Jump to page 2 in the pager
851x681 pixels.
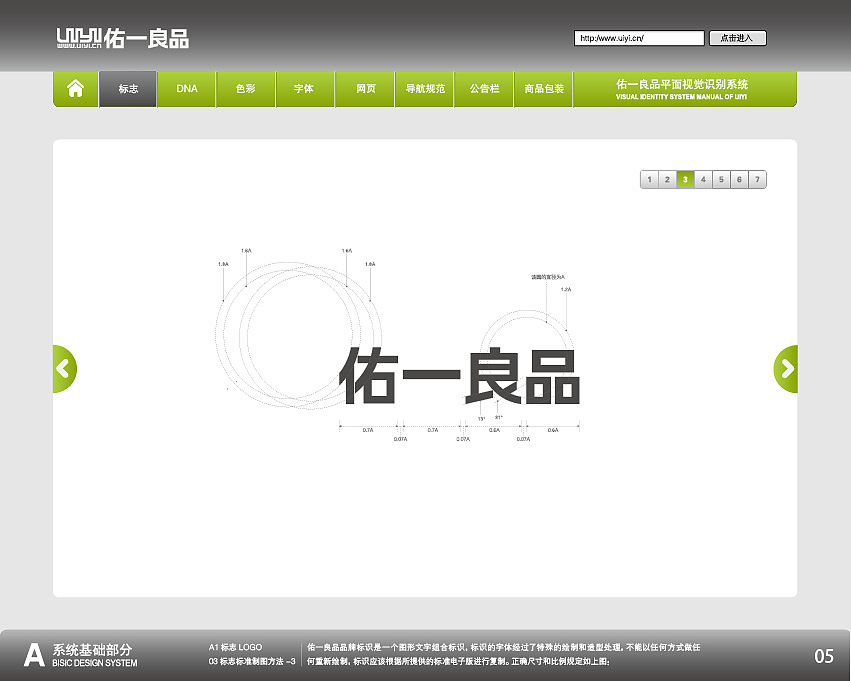click(x=668, y=180)
